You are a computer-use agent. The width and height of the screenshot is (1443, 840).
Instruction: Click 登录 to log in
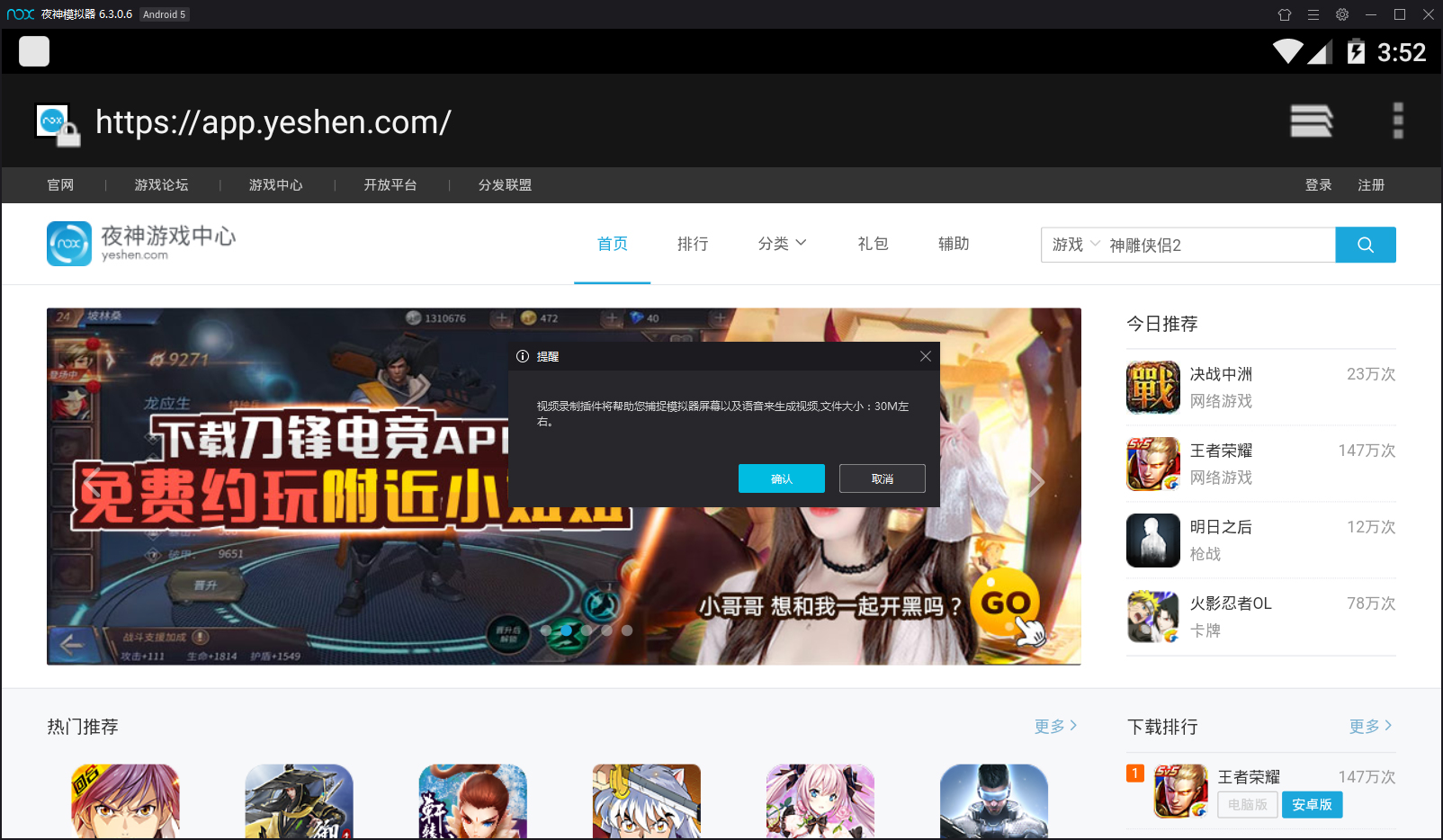point(1319,185)
